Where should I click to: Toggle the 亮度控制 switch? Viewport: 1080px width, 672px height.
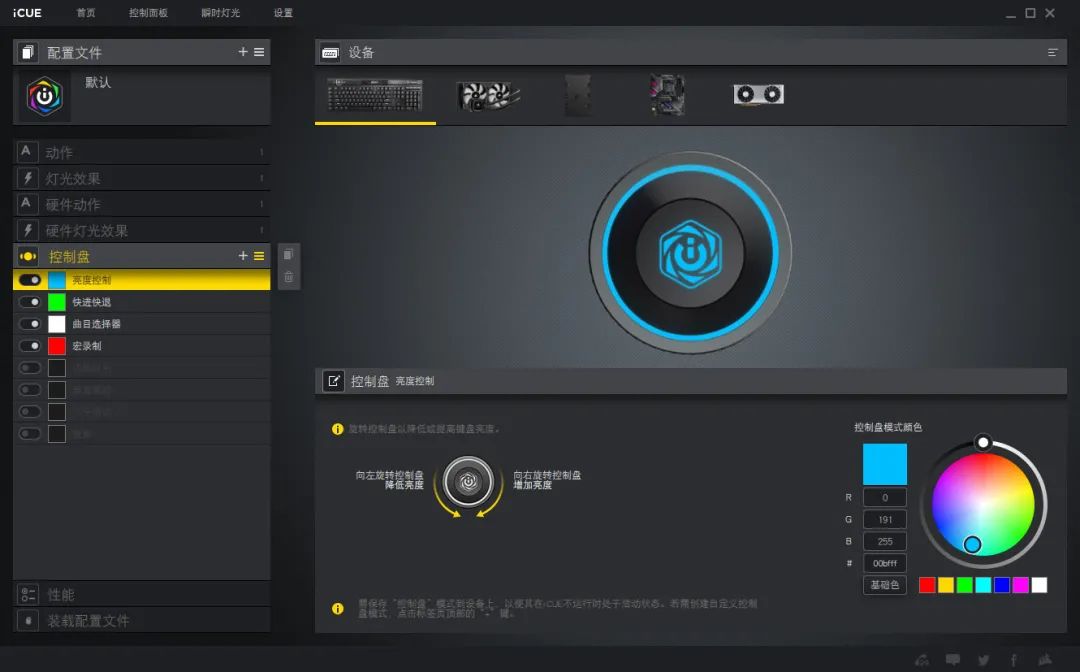(x=30, y=280)
